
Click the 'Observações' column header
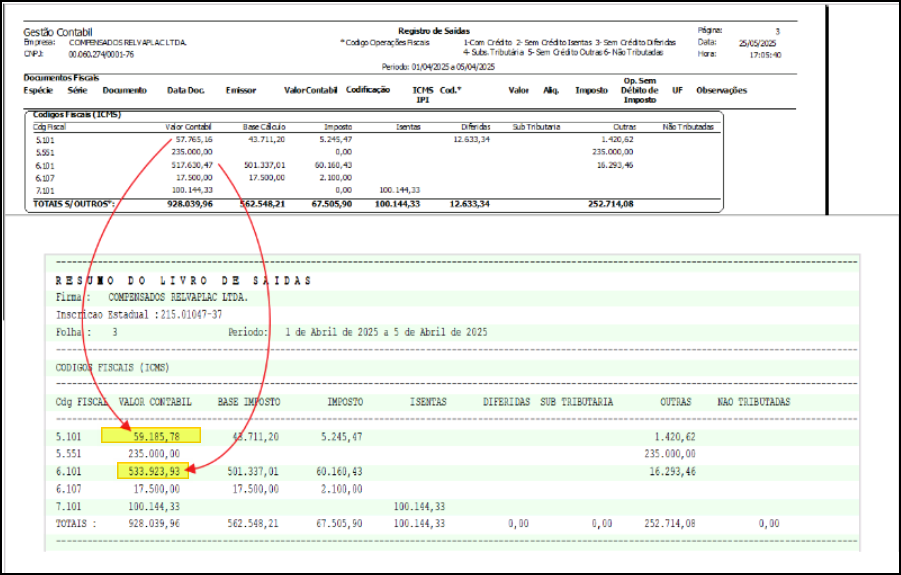pyautogui.click(x=721, y=90)
